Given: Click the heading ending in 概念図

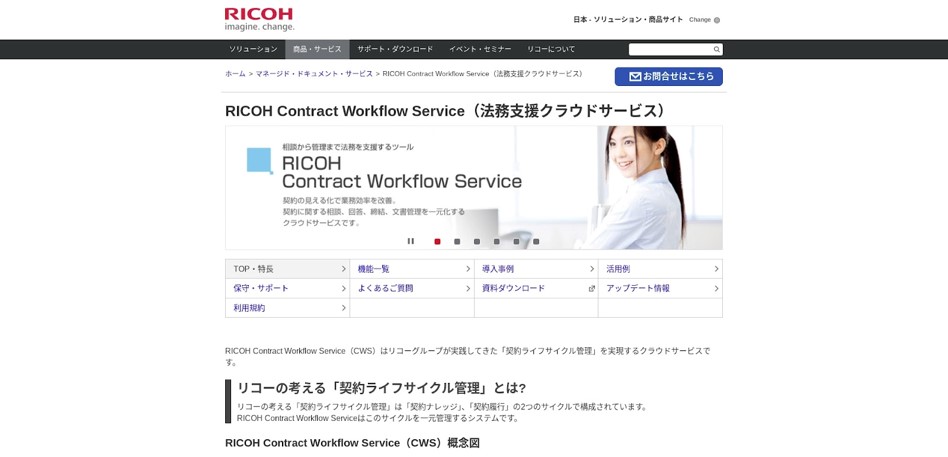Looking at the screenshot, I should pos(352,443).
